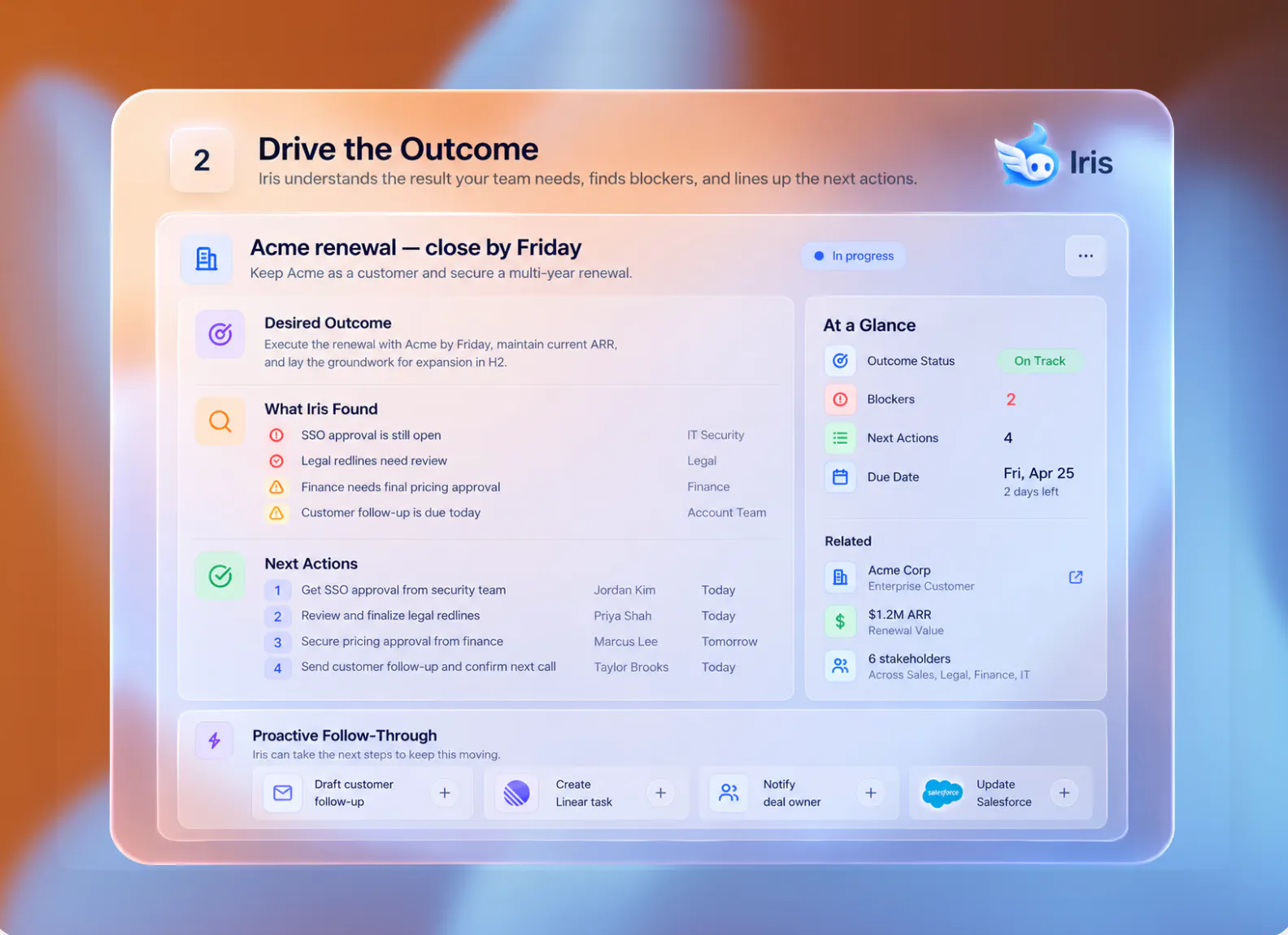
Task: Click the 'Finance' owner label
Action: 708,487
